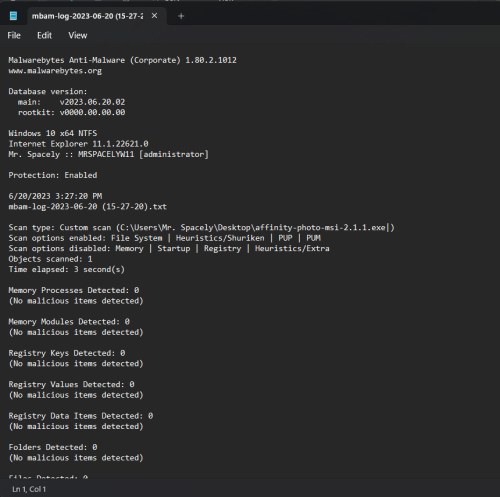Viewport: 500px width, 497px height.
Task: Click the 'Protection: Enabled' line
Action: click(53, 175)
